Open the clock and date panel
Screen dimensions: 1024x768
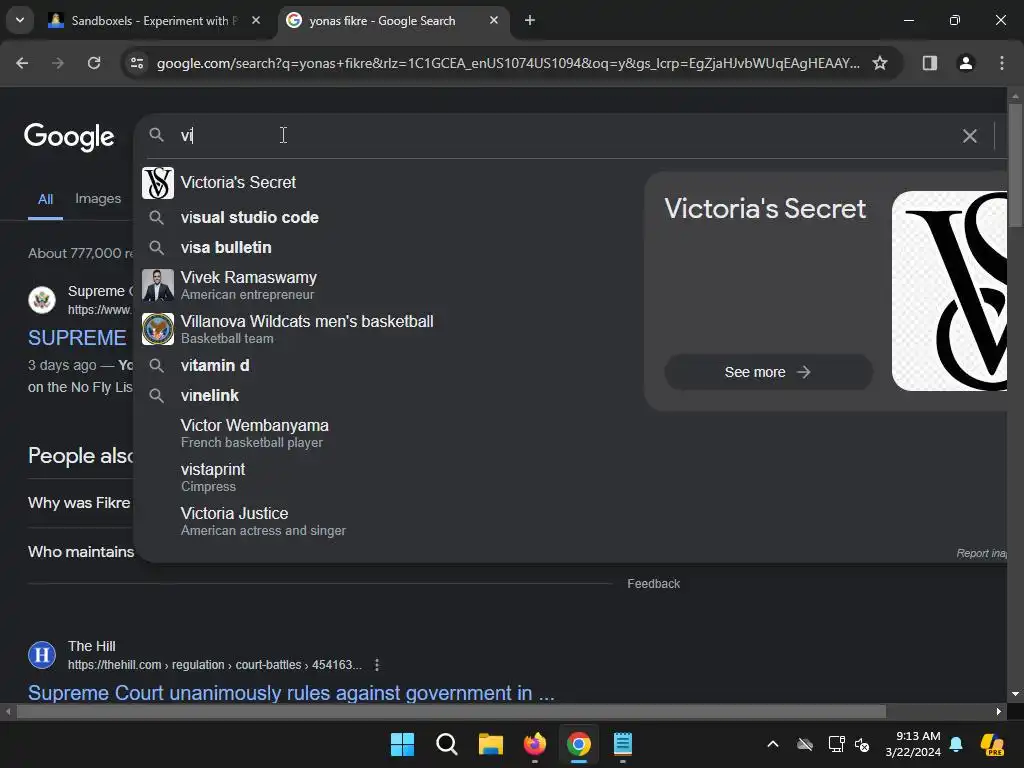pos(913,744)
